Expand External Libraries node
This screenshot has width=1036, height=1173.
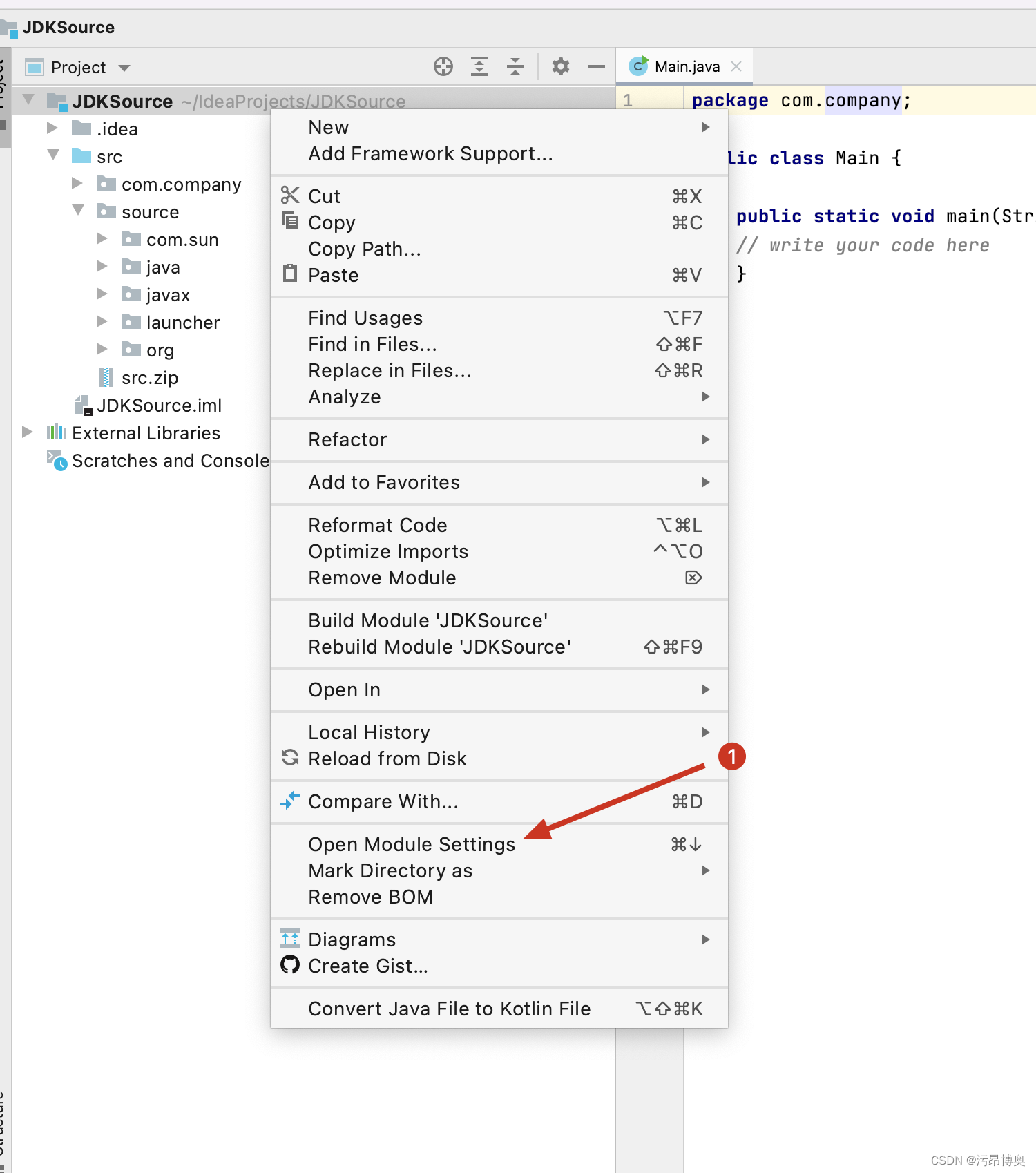coord(28,432)
